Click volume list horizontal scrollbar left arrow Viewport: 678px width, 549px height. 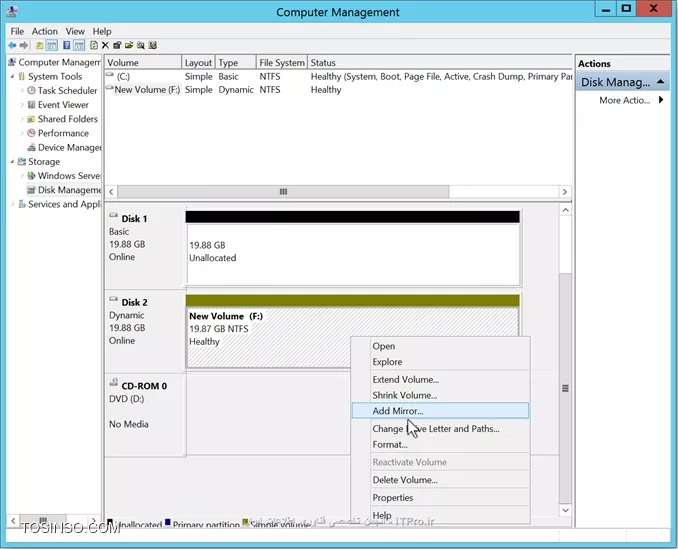(x=111, y=192)
